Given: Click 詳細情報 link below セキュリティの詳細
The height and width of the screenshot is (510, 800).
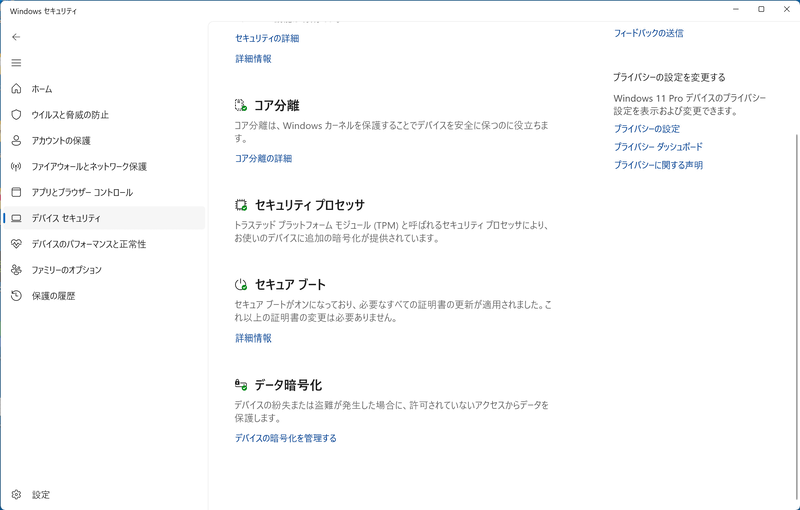Looking at the screenshot, I should coord(253,59).
